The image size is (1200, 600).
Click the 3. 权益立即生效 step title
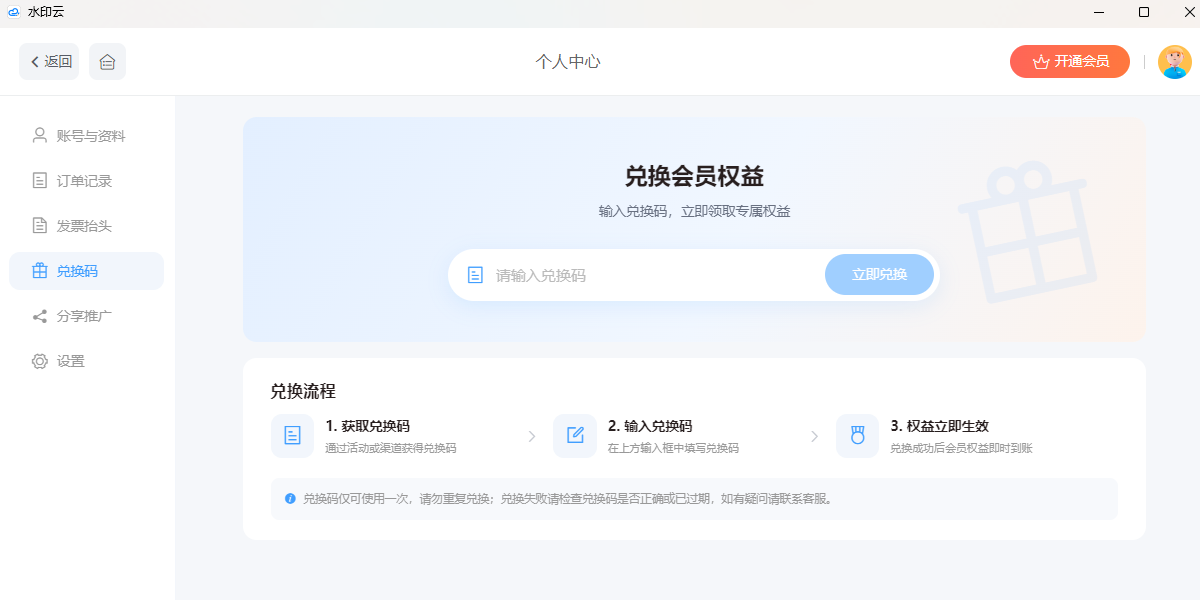pyautogui.click(x=940, y=426)
